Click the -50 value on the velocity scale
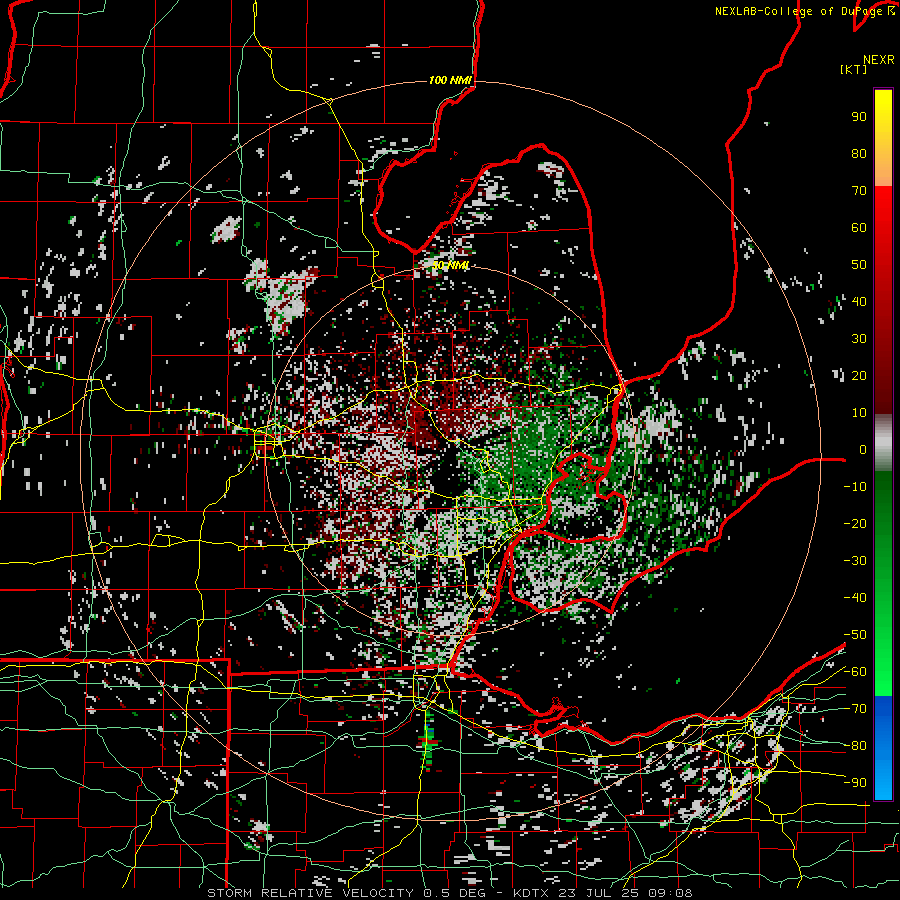This screenshot has width=900, height=900. coord(855,635)
